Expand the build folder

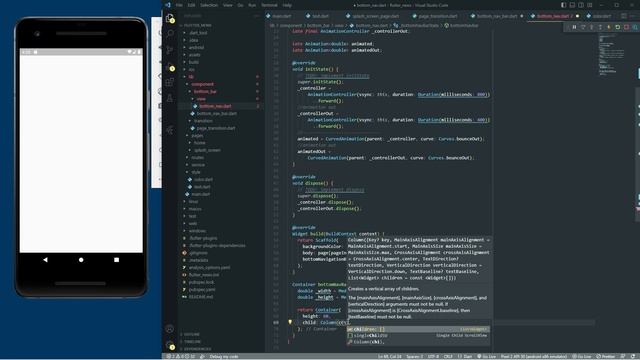tap(194, 62)
